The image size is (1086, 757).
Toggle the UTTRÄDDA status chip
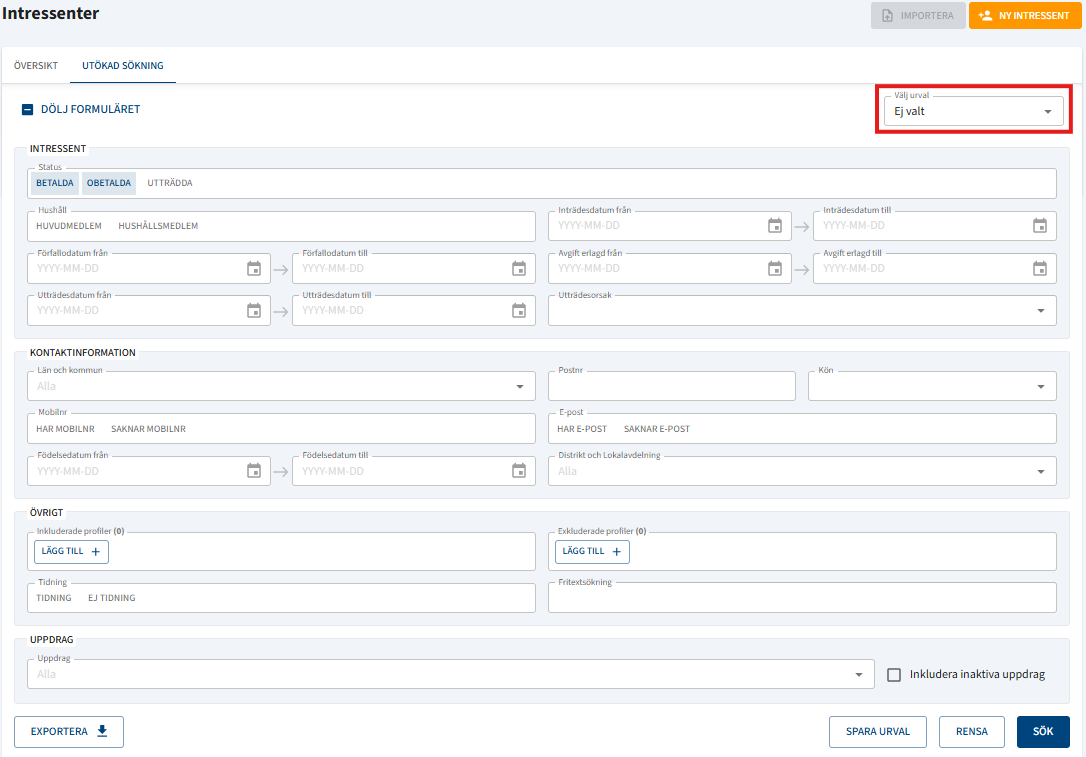pos(170,183)
